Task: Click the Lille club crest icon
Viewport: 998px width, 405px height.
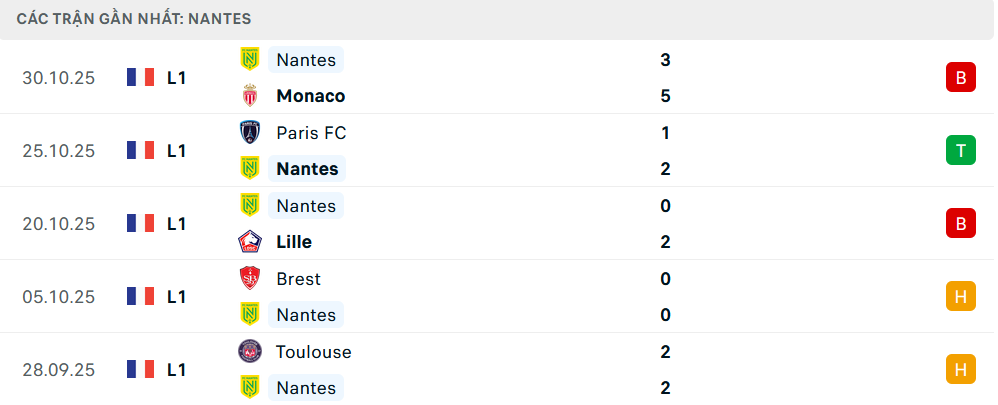Action: [x=249, y=242]
